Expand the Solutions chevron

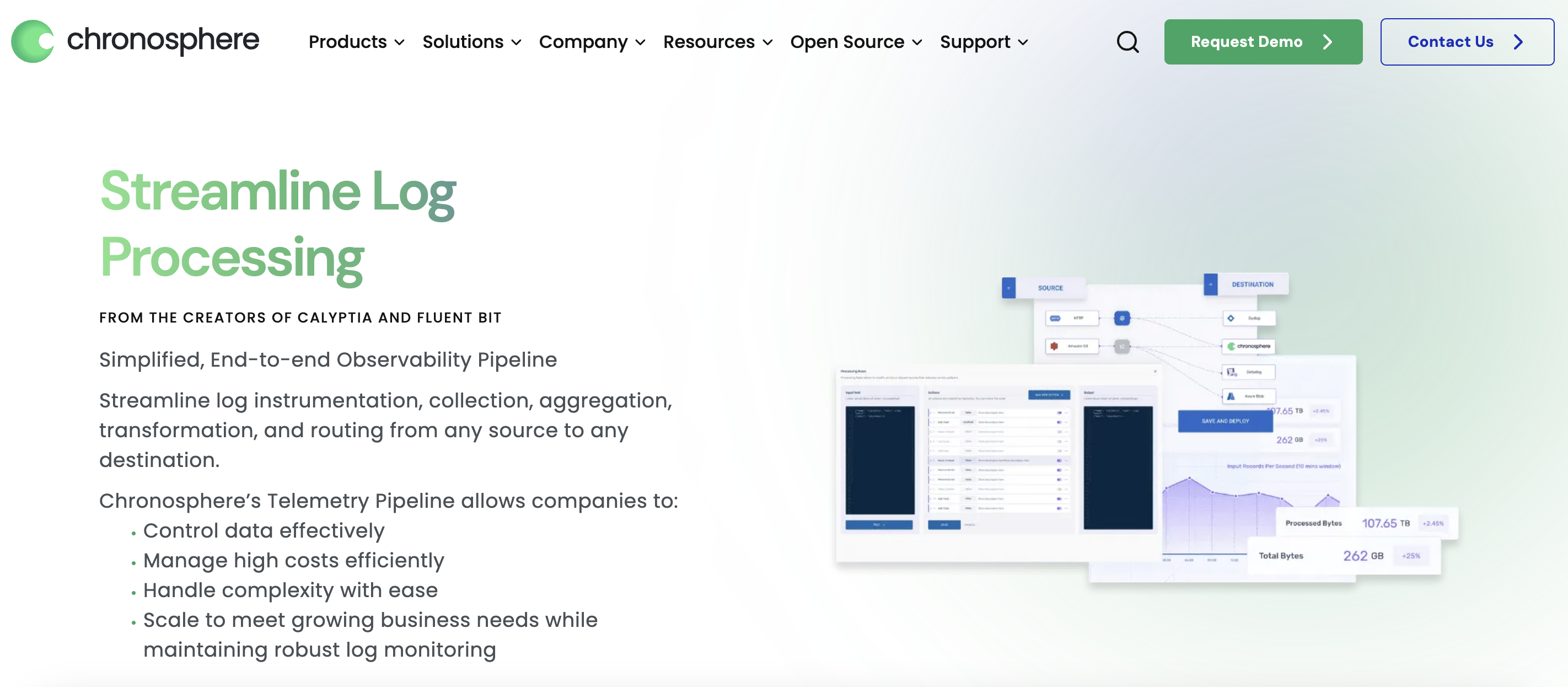(516, 42)
